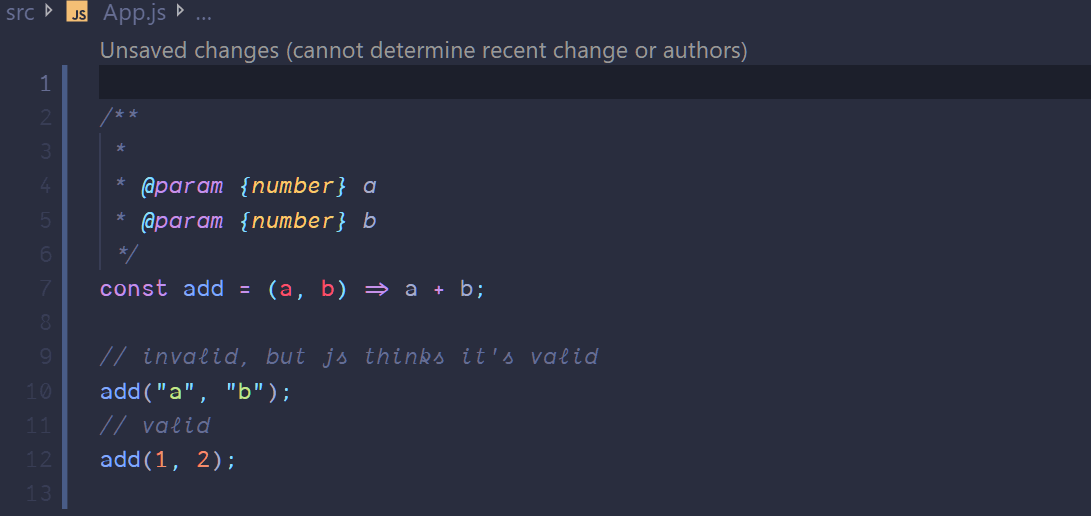Click line number 13 in the gutter
The height and width of the screenshot is (516, 1091).
click(40, 494)
